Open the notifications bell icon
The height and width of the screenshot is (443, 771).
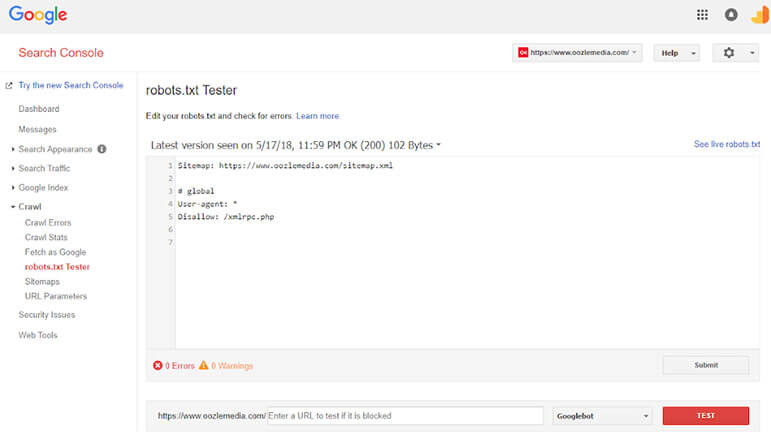click(x=731, y=15)
